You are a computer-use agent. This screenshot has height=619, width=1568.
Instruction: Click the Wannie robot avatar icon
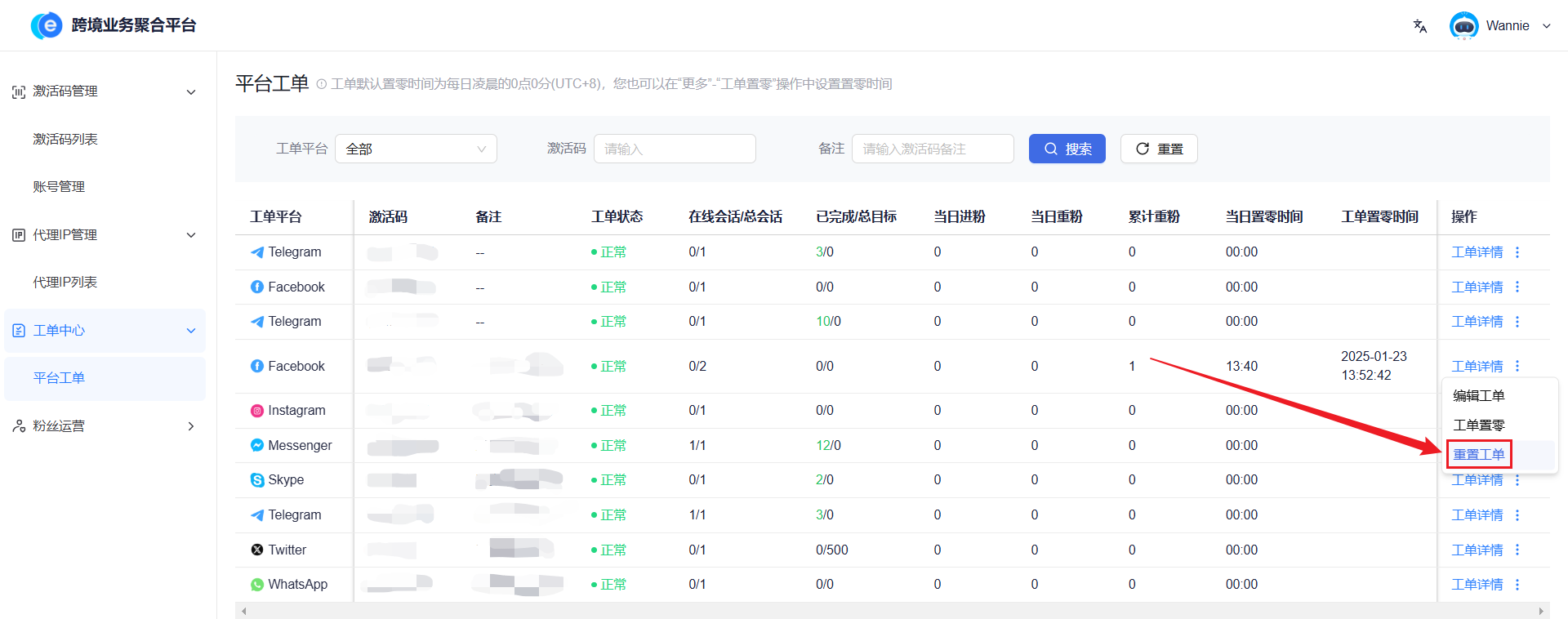(x=1463, y=26)
